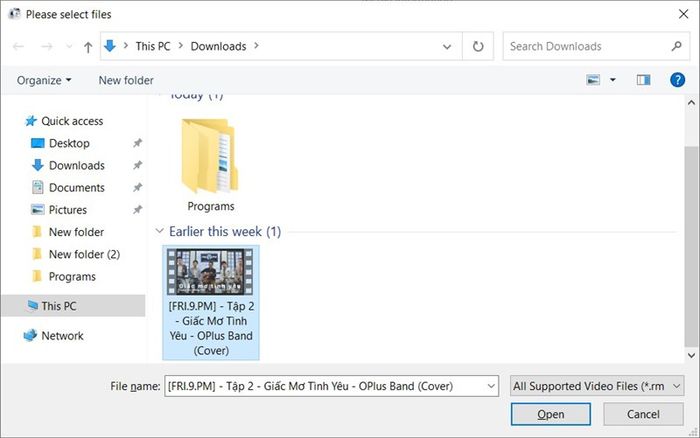Open Programs in the sidebar
Viewport: 700px width, 438px height.
pyautogui.click(x=72, y=277)
